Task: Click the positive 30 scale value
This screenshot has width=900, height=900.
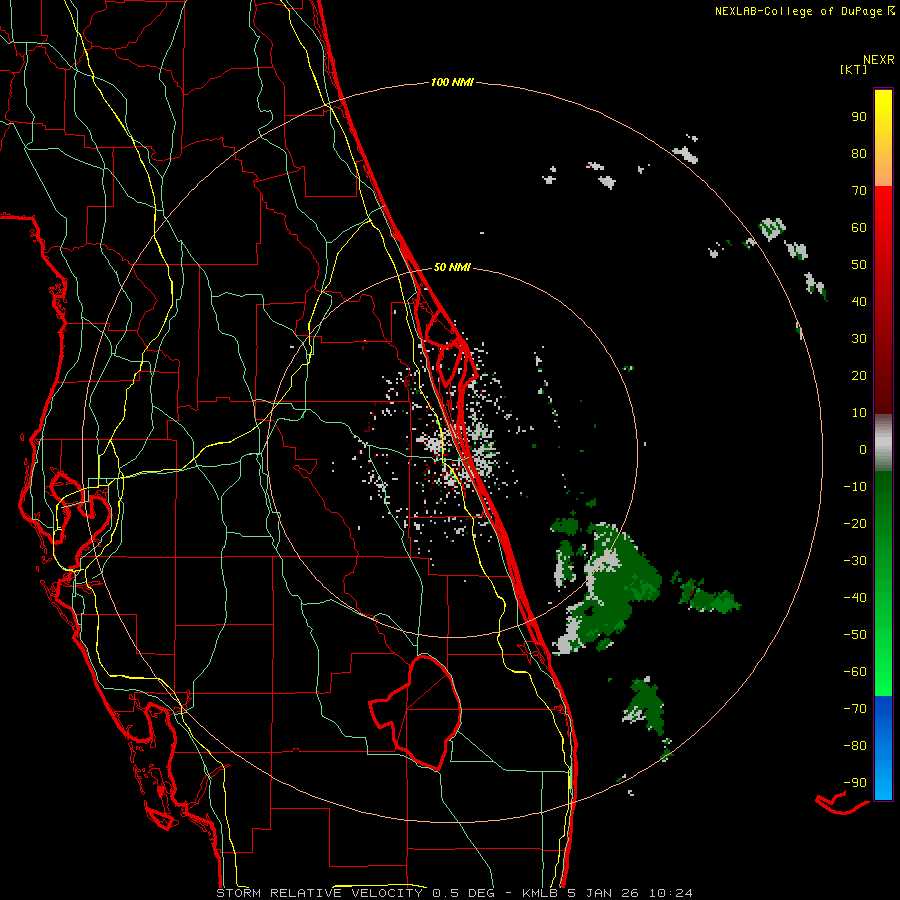Action: point(859,339)
